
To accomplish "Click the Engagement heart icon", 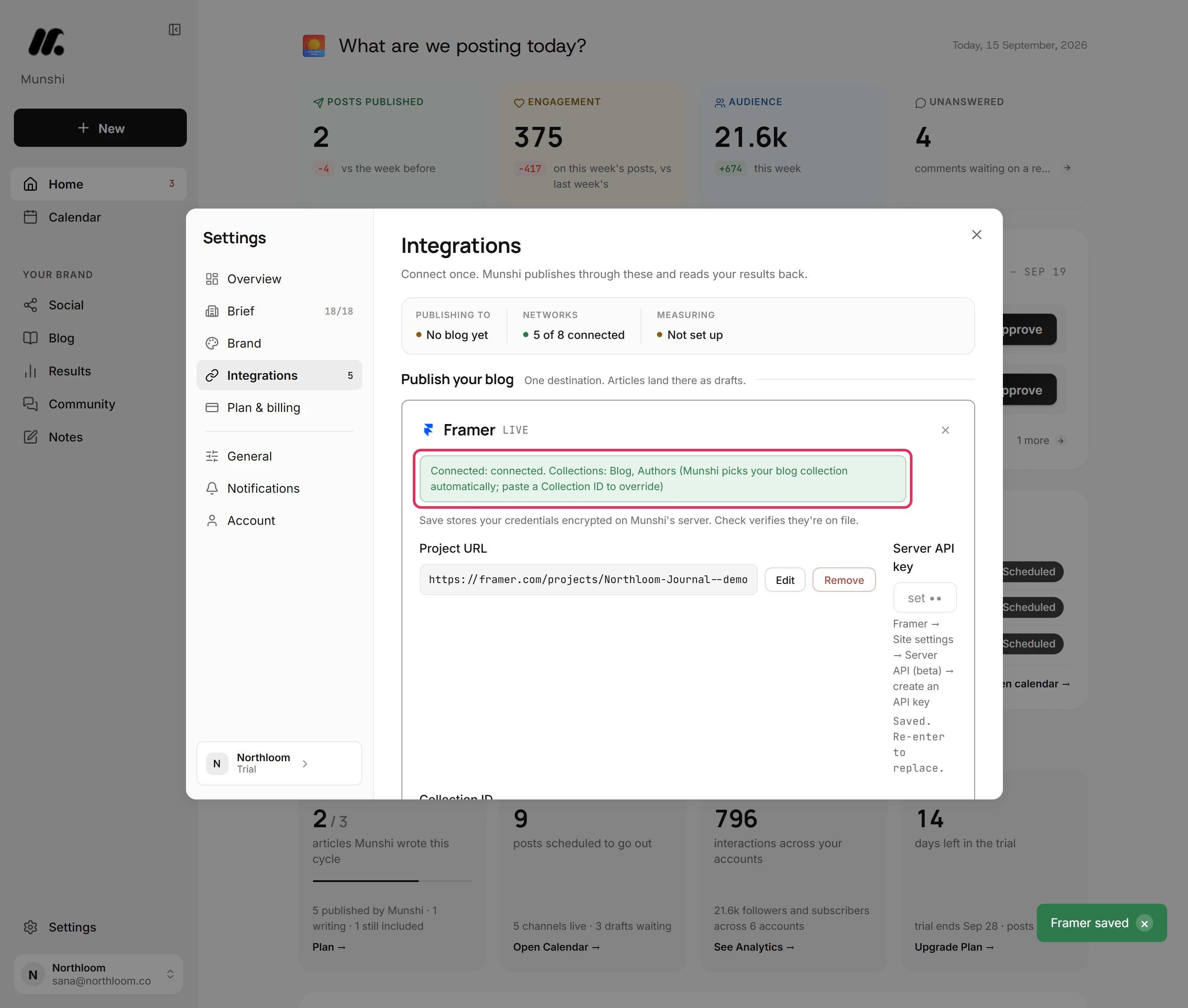I will (519, 103).
